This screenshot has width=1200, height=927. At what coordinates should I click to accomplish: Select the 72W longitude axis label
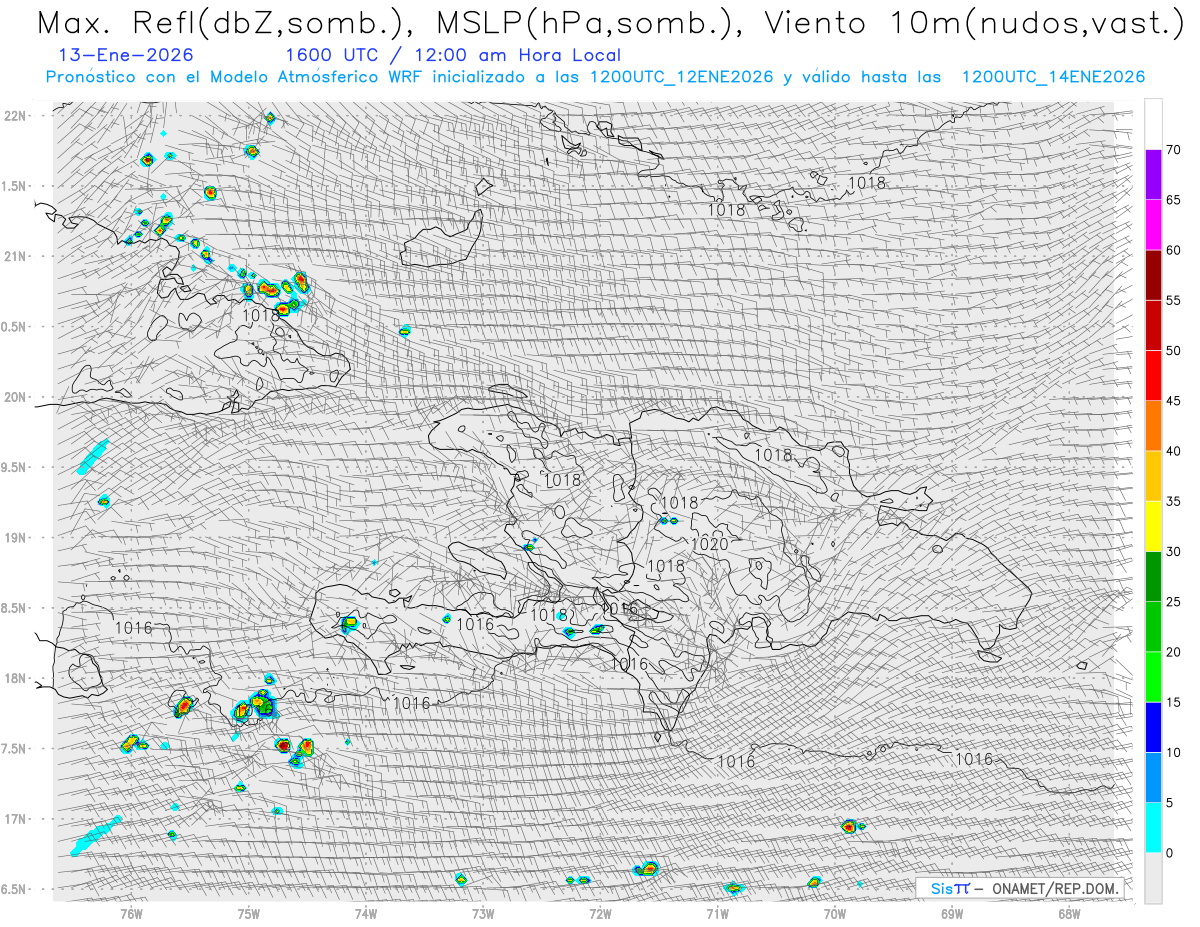click(x=600, y=912)
